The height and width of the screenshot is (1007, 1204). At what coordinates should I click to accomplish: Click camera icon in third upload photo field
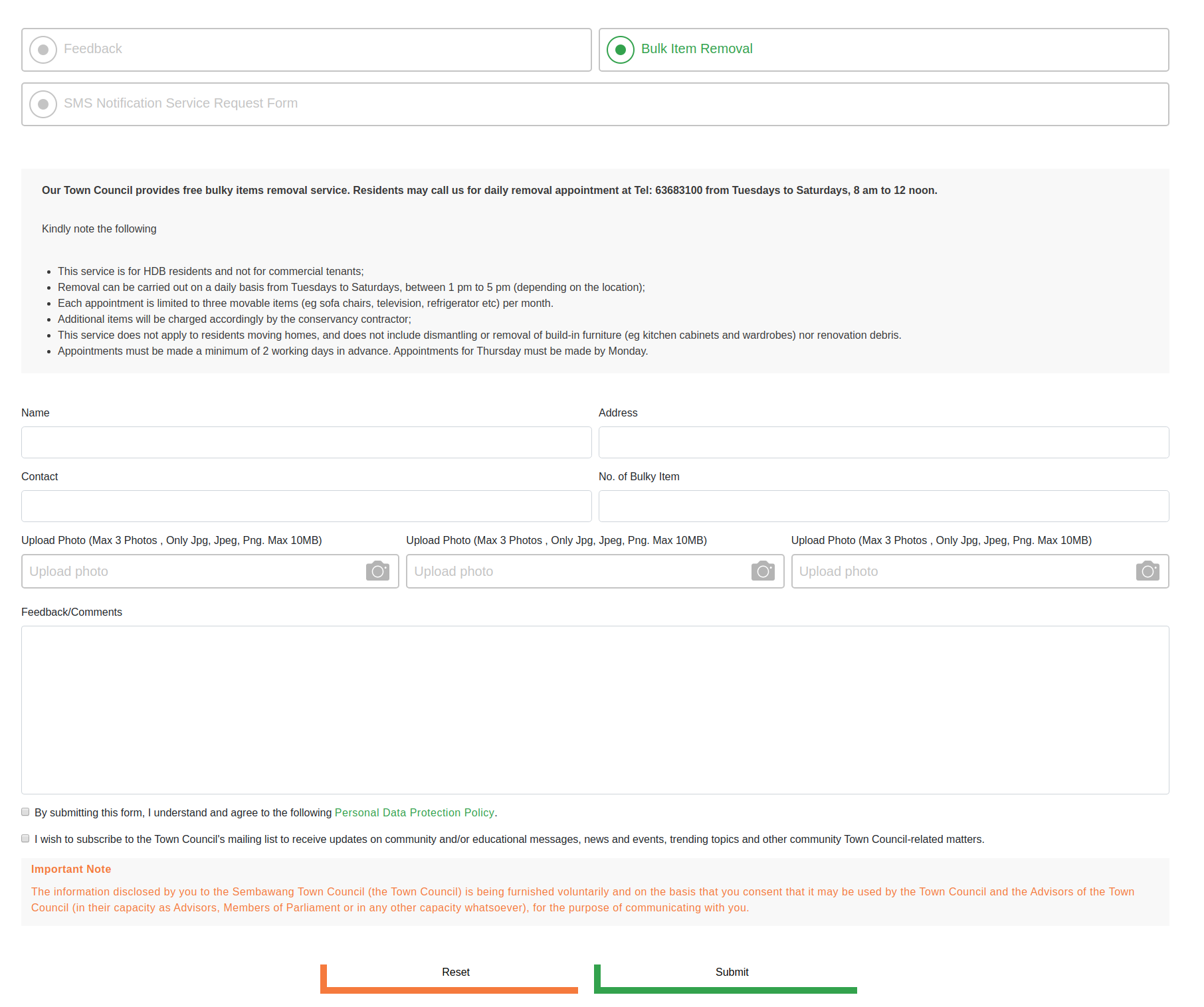point(1147,571)
